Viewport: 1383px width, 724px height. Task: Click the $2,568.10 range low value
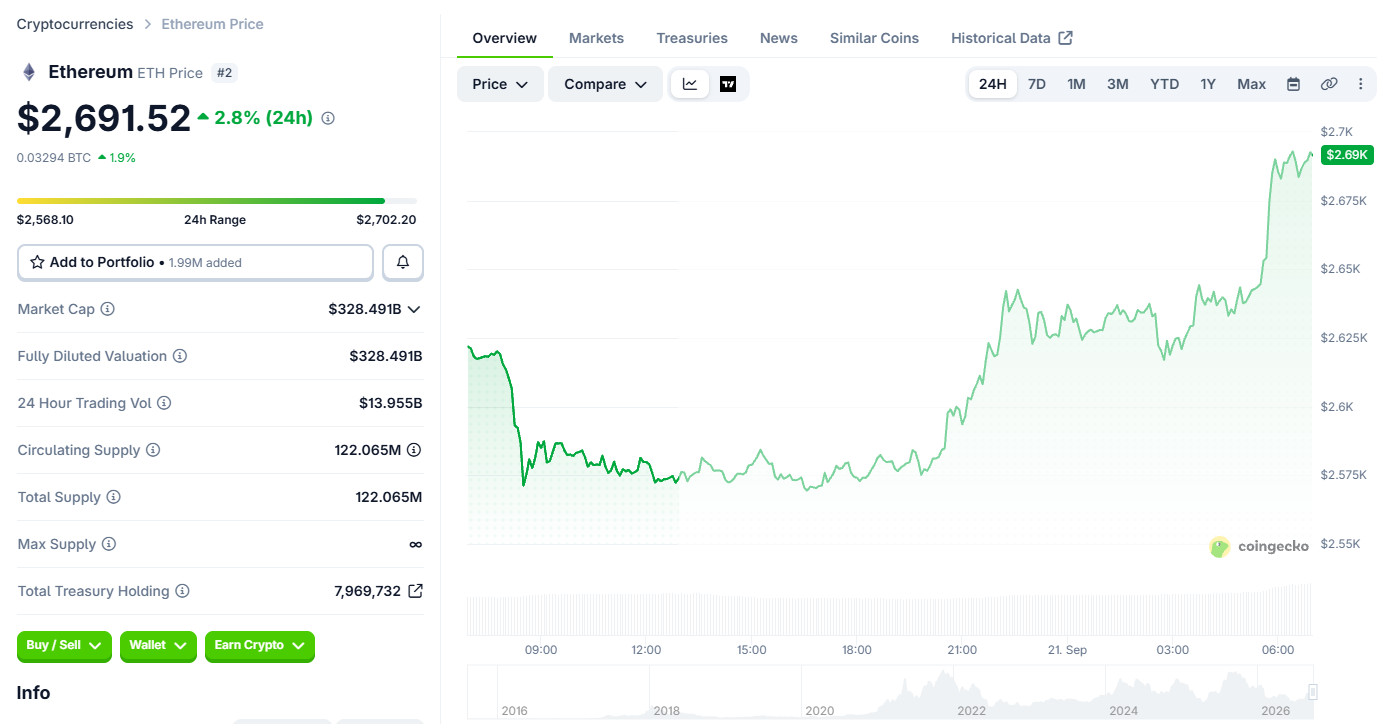click(x=45, y=220)
